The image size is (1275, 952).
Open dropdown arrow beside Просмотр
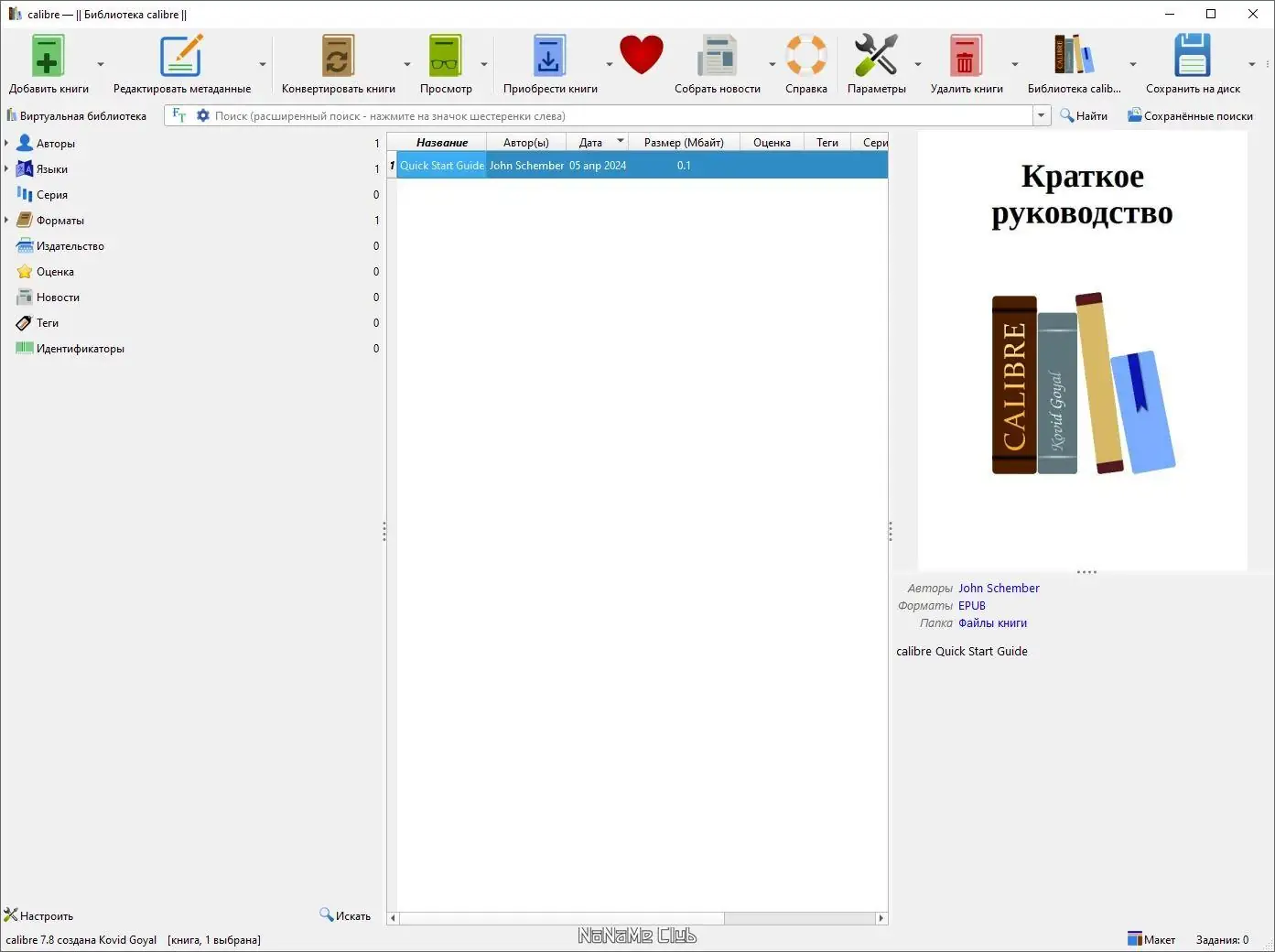pos(484,64)
